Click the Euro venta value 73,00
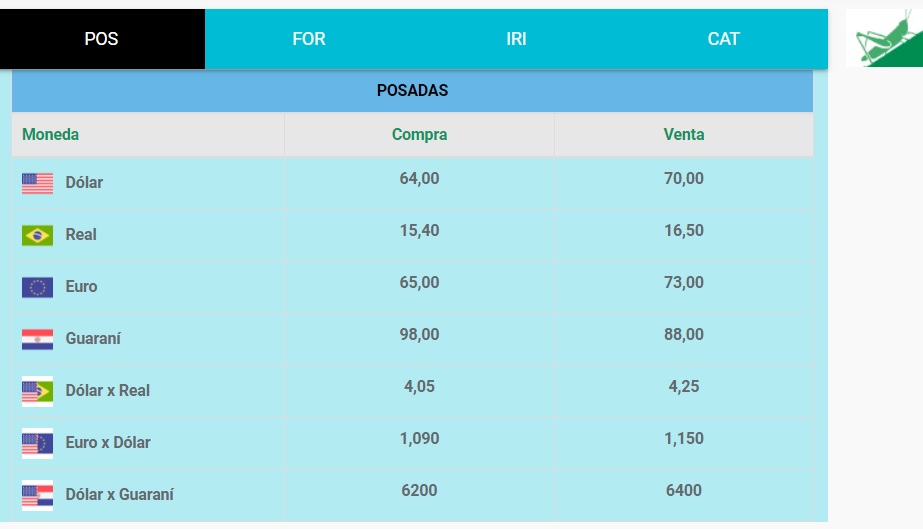 [x=684, y=283]
